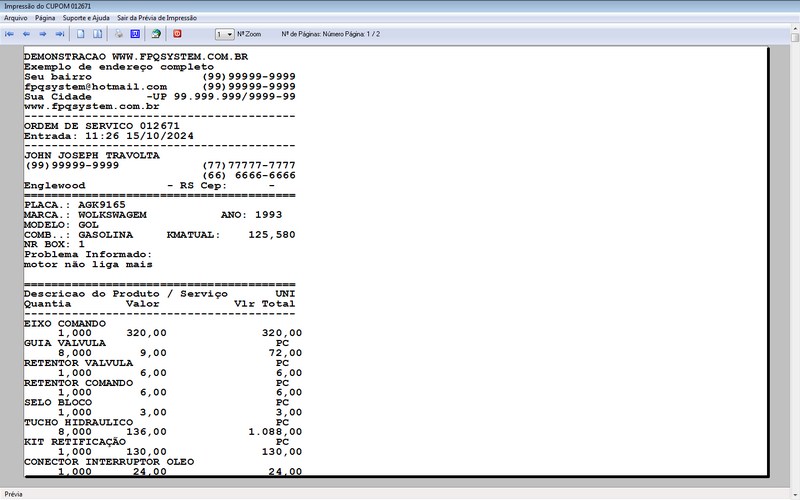Click the GUIA VALVULA item line
The image size is (800, 500).
65,343
